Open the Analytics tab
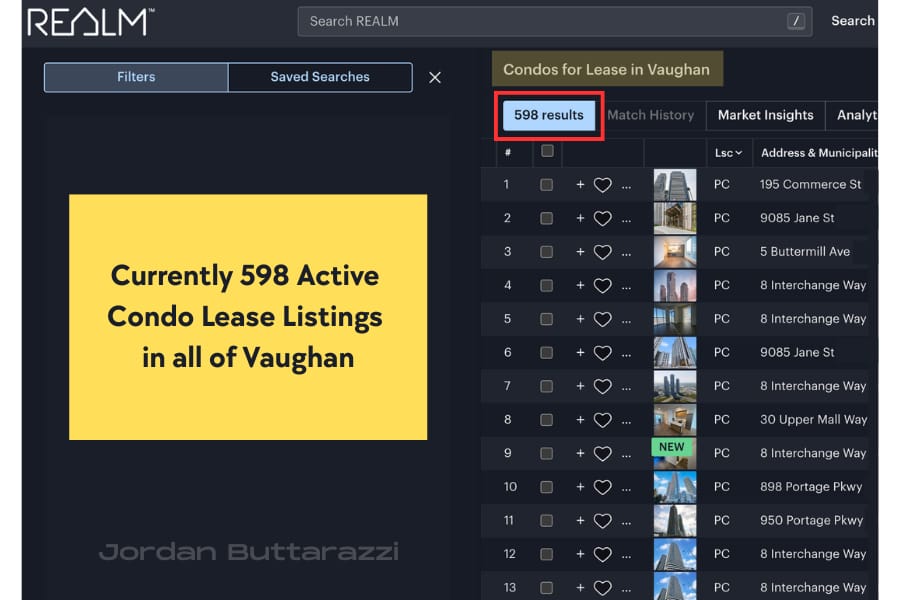900x600 pixels. pyautogui.click(x=854, y=115)
